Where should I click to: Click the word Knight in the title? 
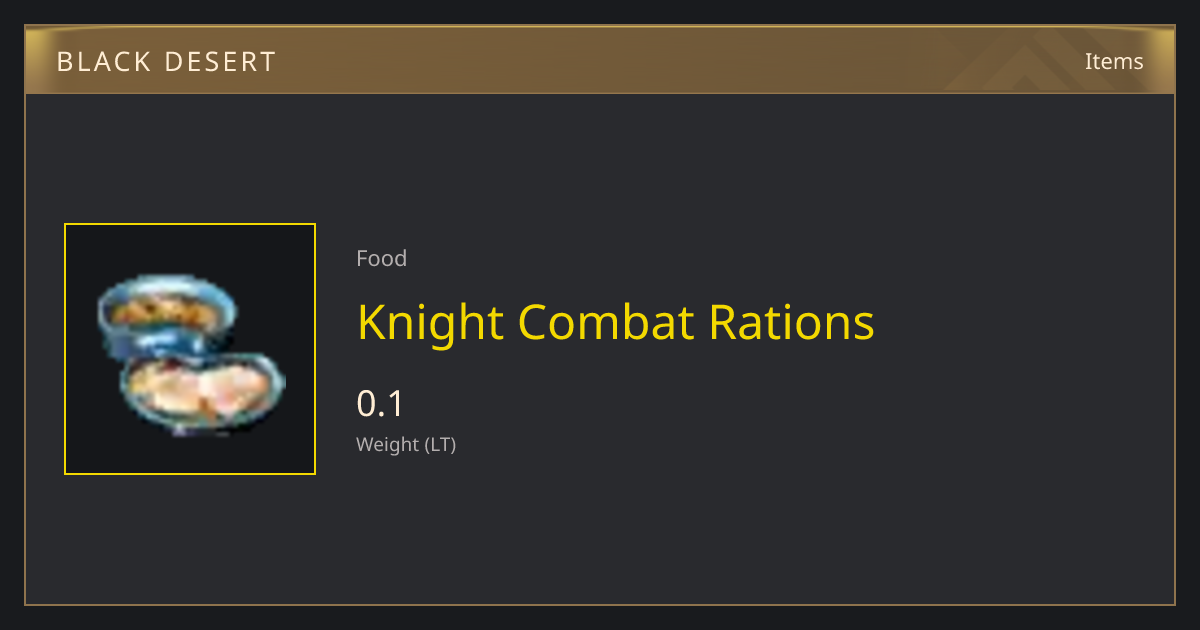[430, 322]
